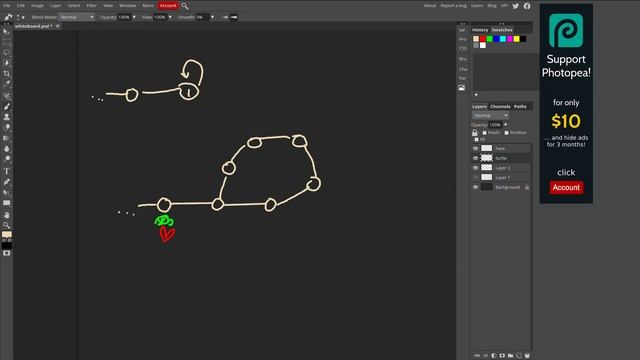Open the Blend Mode dropdown in options bar
Viewport: 640px width, 360px height.
tap(77, 17)
